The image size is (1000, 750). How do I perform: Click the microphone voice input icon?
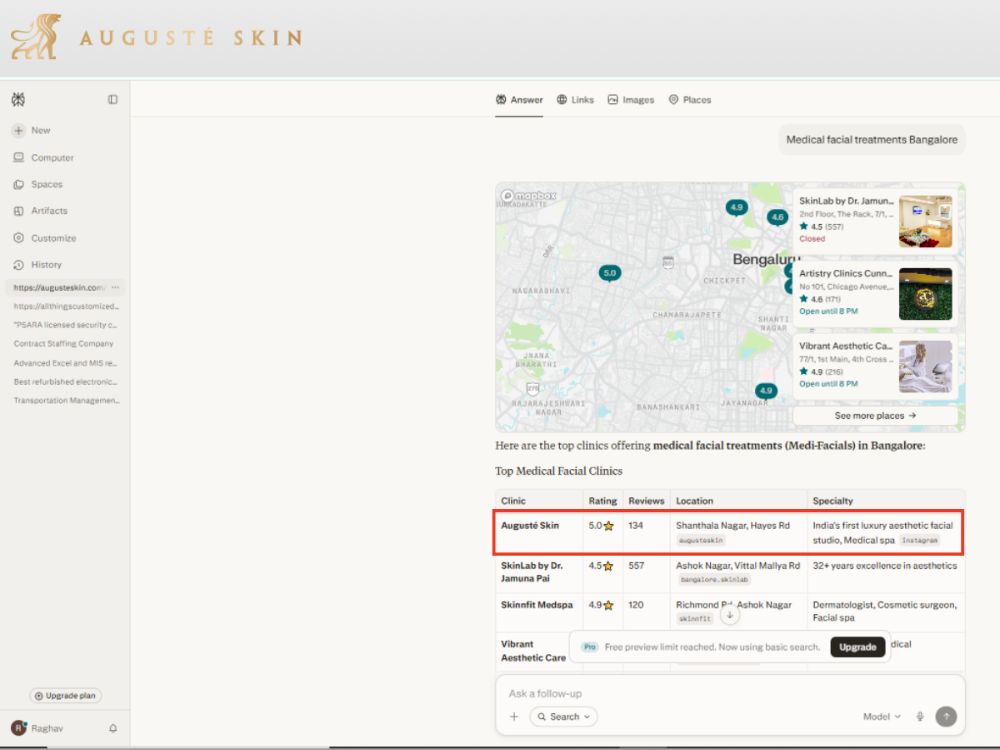click(x=920, y=716)
